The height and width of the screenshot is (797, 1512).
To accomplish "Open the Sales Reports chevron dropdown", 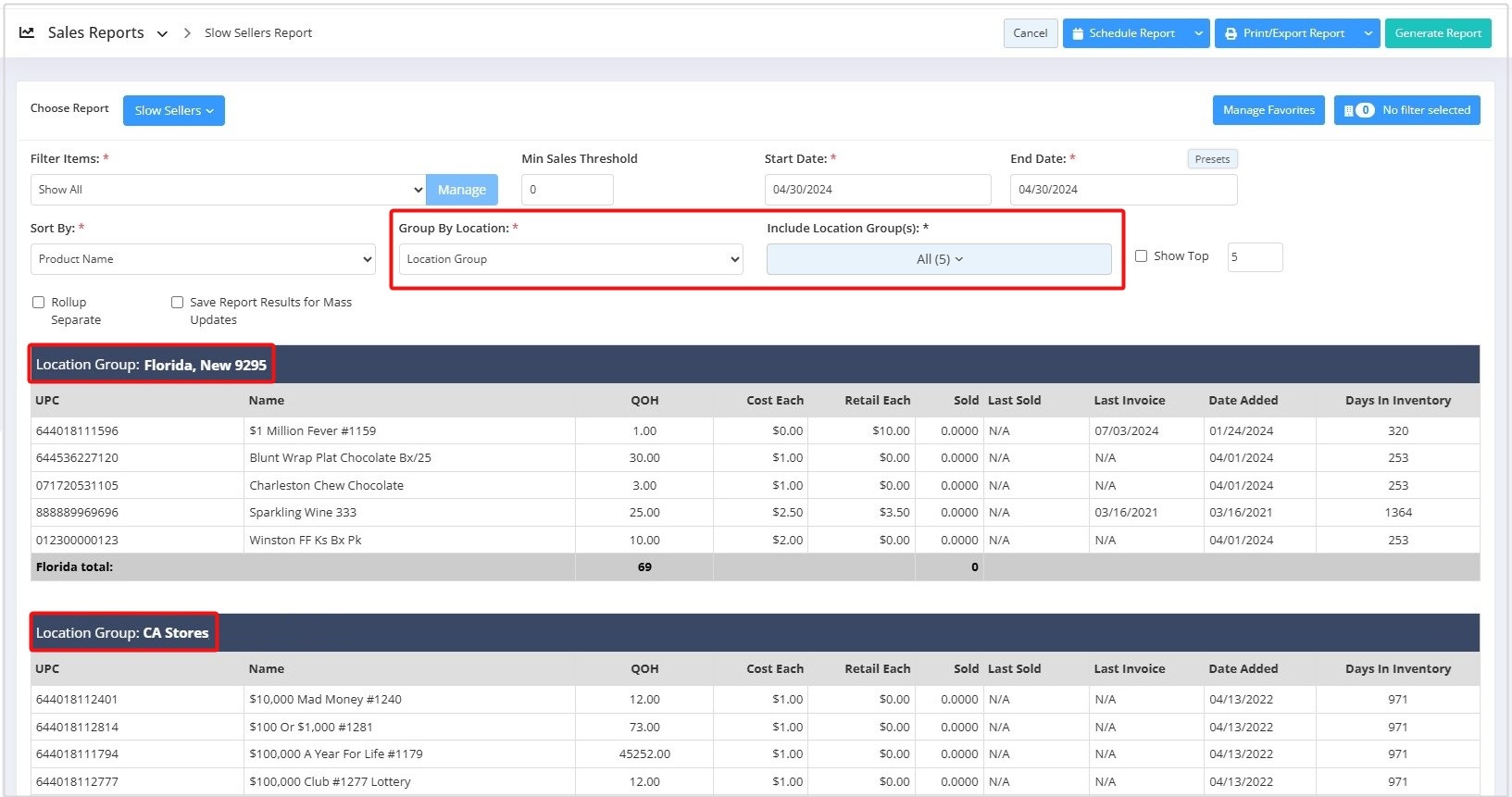I will coord(162,33).
